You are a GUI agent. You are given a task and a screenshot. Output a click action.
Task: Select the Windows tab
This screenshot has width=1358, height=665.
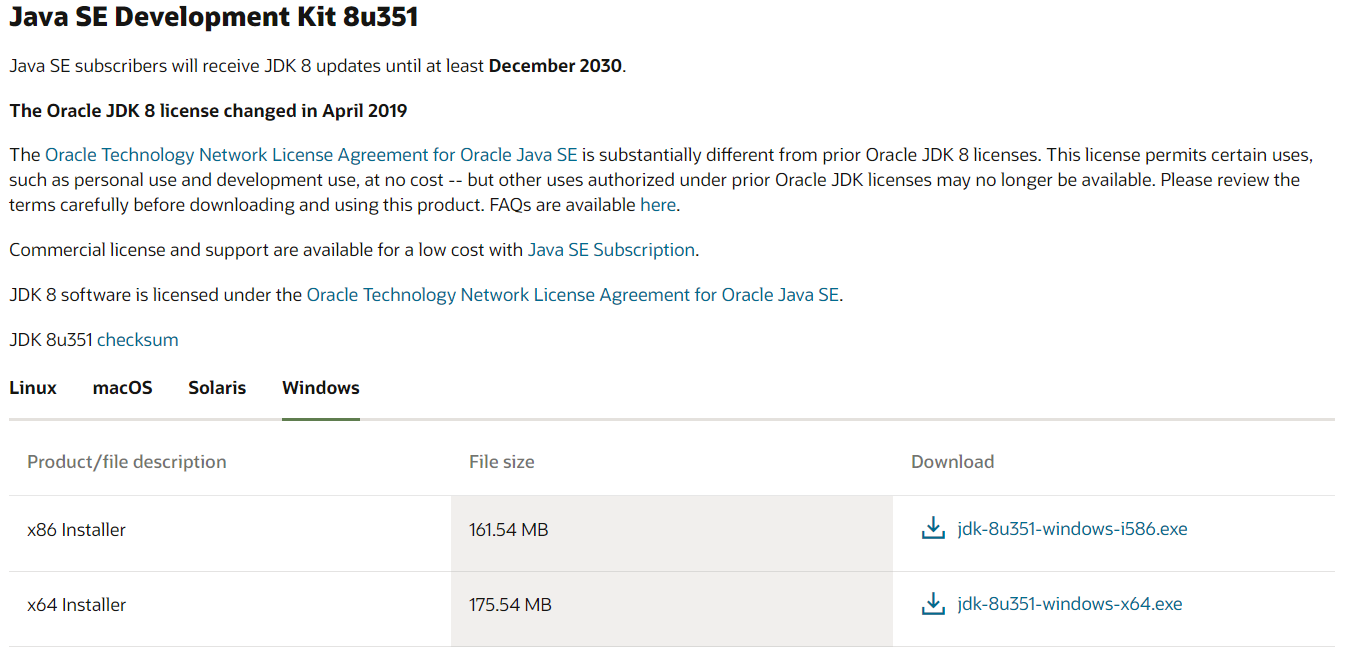pos(321,388)
